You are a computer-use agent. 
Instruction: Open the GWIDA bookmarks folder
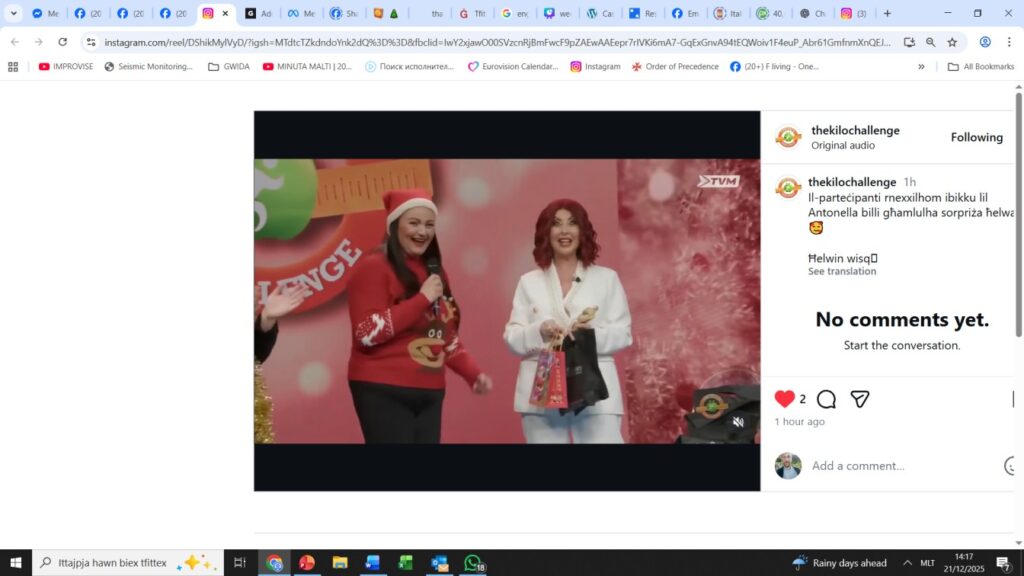coord(229,67)
